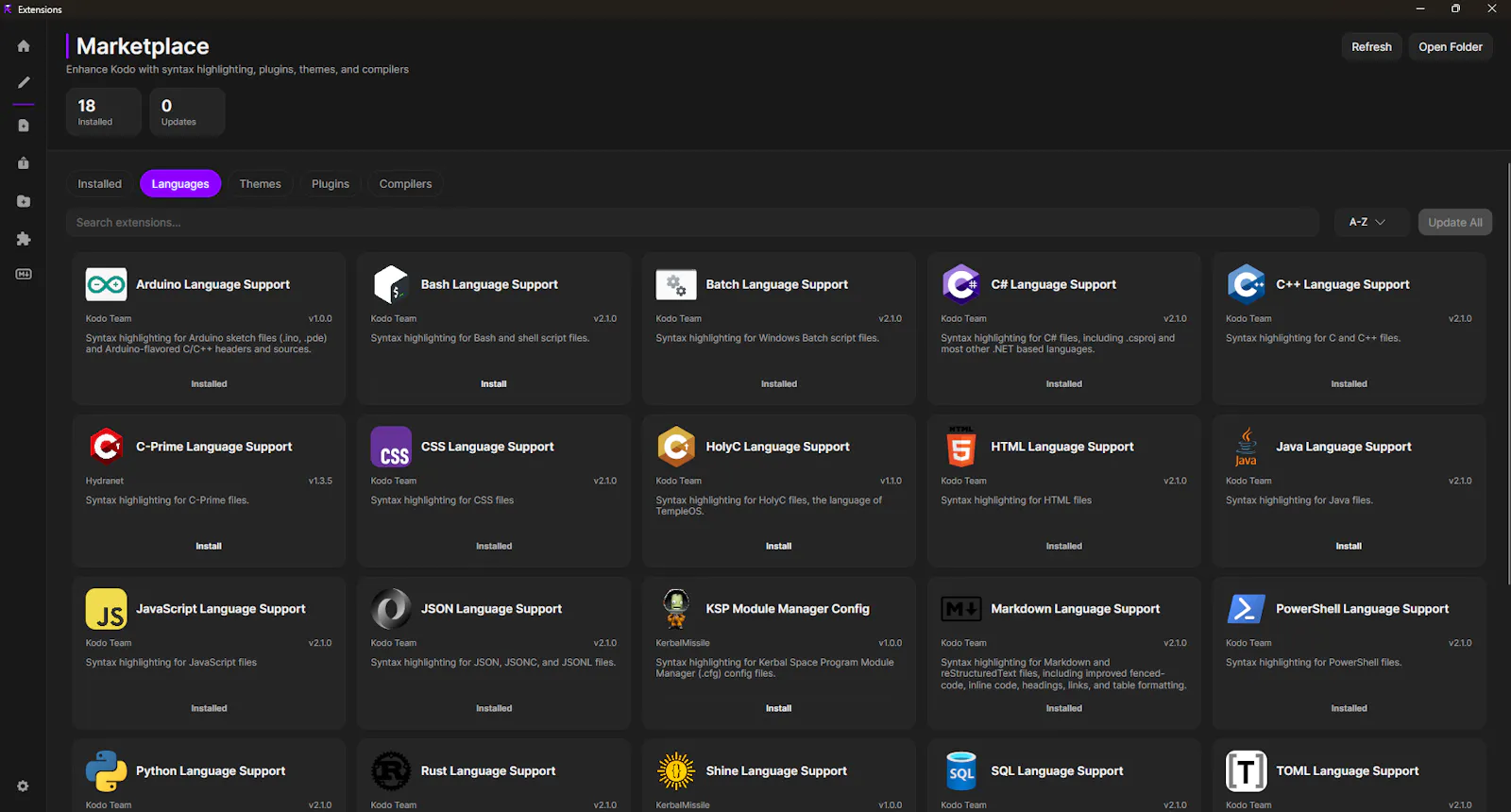This screenshot has width=1511, height=812.
Task: Open the Home icon in the sidebar
Action: pyautogui.click(x=24, y=46)
